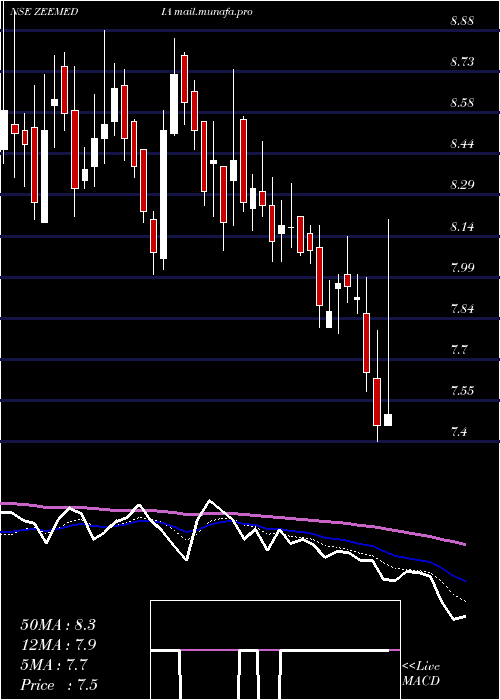Click the mail.munafa.pro text
The width and height of the screenshot is (500, 700).
[x=213, y=12]
